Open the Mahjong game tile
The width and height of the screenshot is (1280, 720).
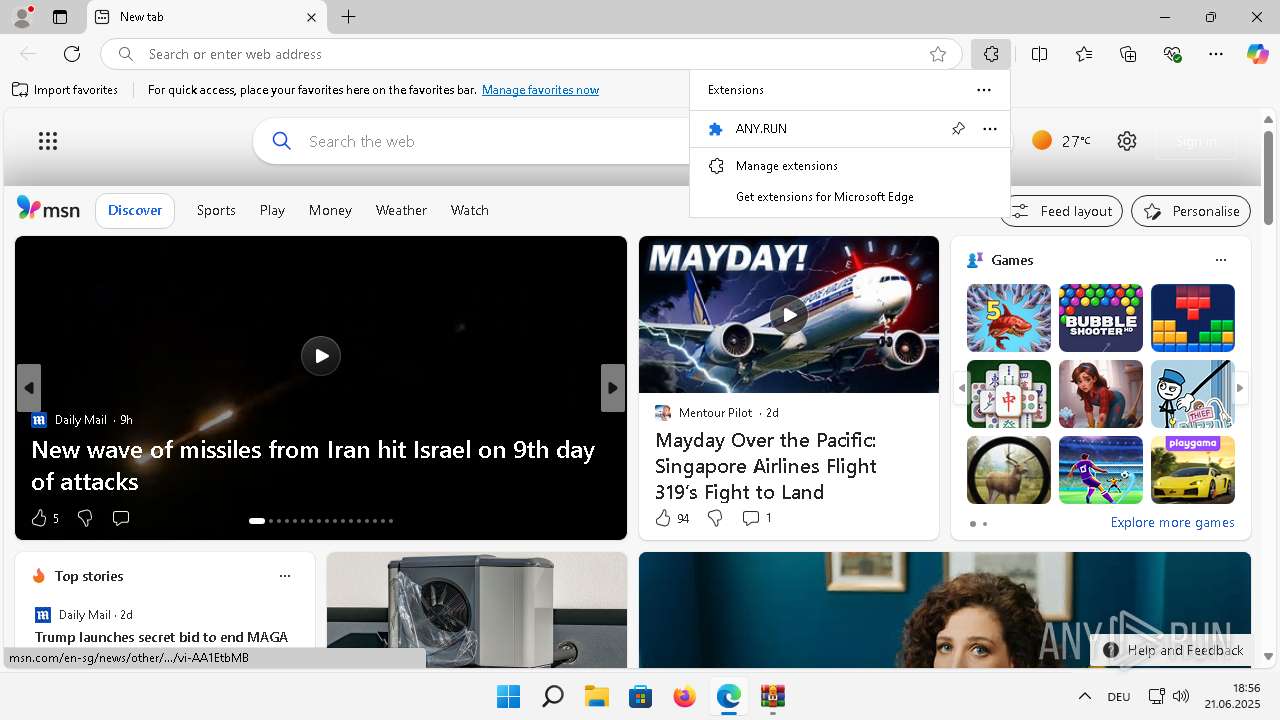(x=1009, y=394)
